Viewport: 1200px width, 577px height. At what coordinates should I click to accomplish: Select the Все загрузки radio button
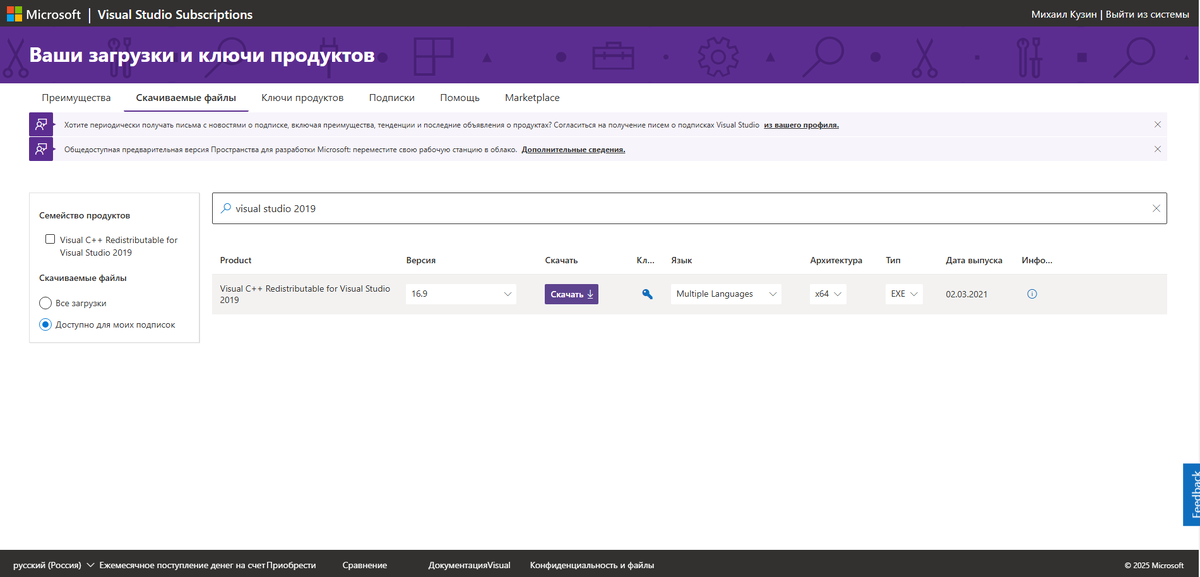[44, 302]
